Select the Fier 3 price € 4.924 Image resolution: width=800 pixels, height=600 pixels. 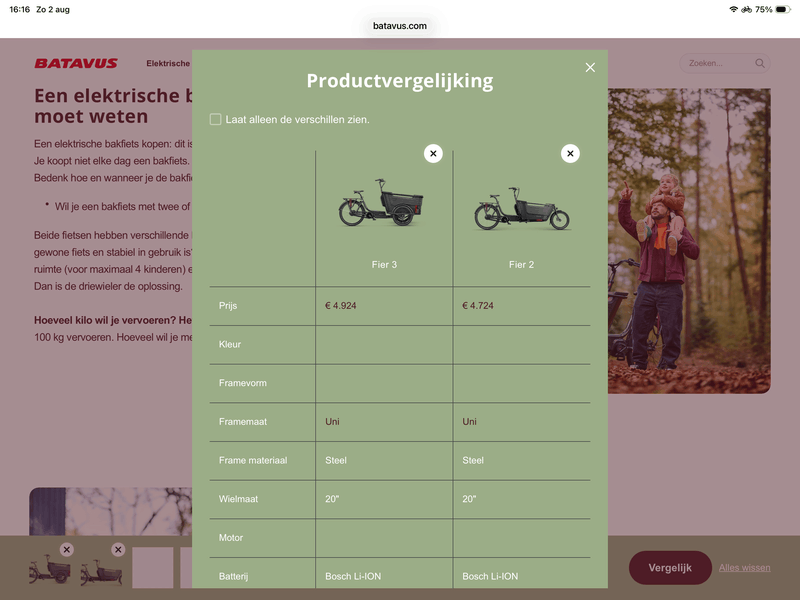pos(341,306)
